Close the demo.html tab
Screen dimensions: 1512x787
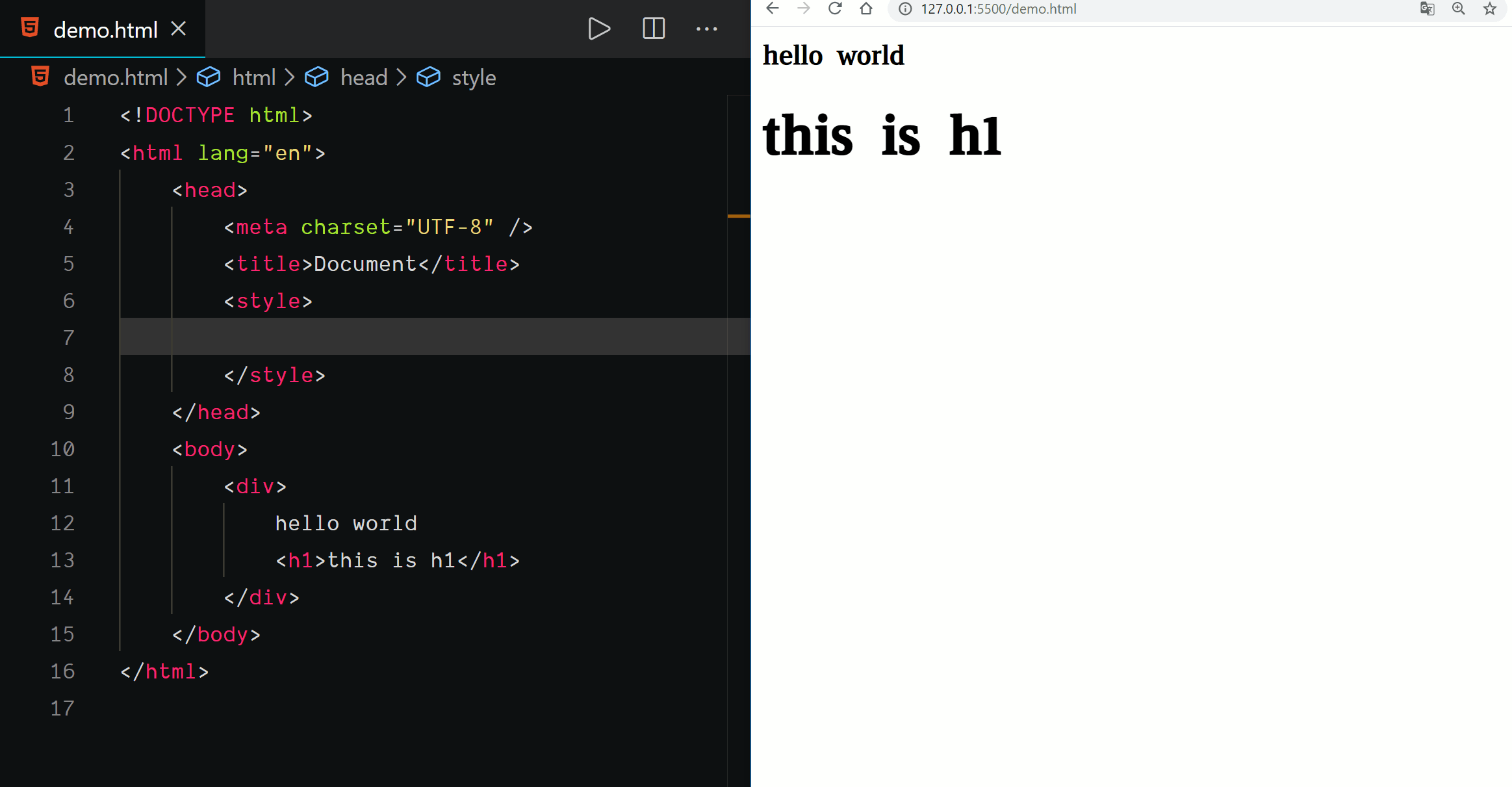[x=179, y=29]
